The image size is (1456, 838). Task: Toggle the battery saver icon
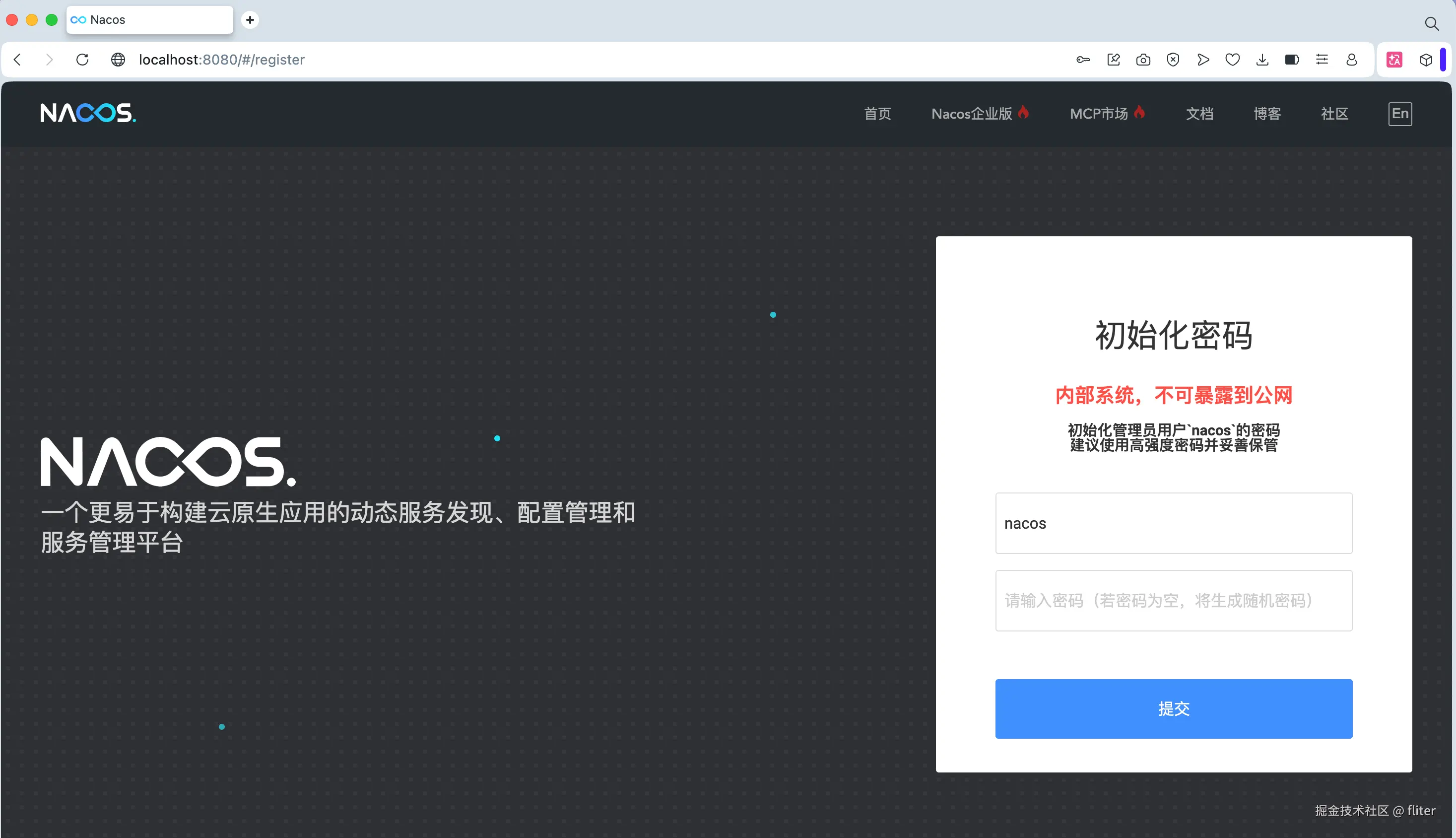coord(1292,60)
